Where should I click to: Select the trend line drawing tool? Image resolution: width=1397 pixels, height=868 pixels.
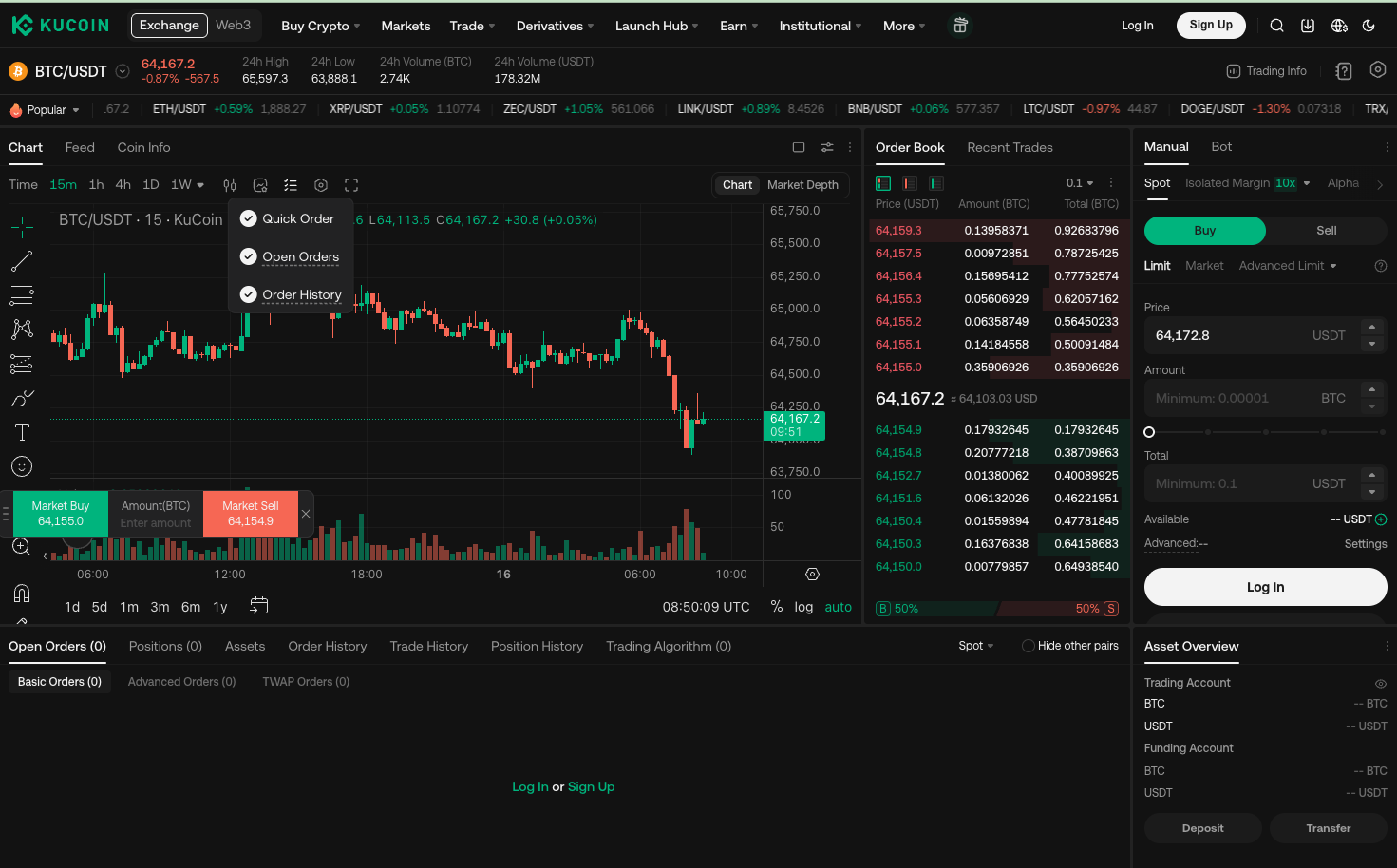click(22, 261)
